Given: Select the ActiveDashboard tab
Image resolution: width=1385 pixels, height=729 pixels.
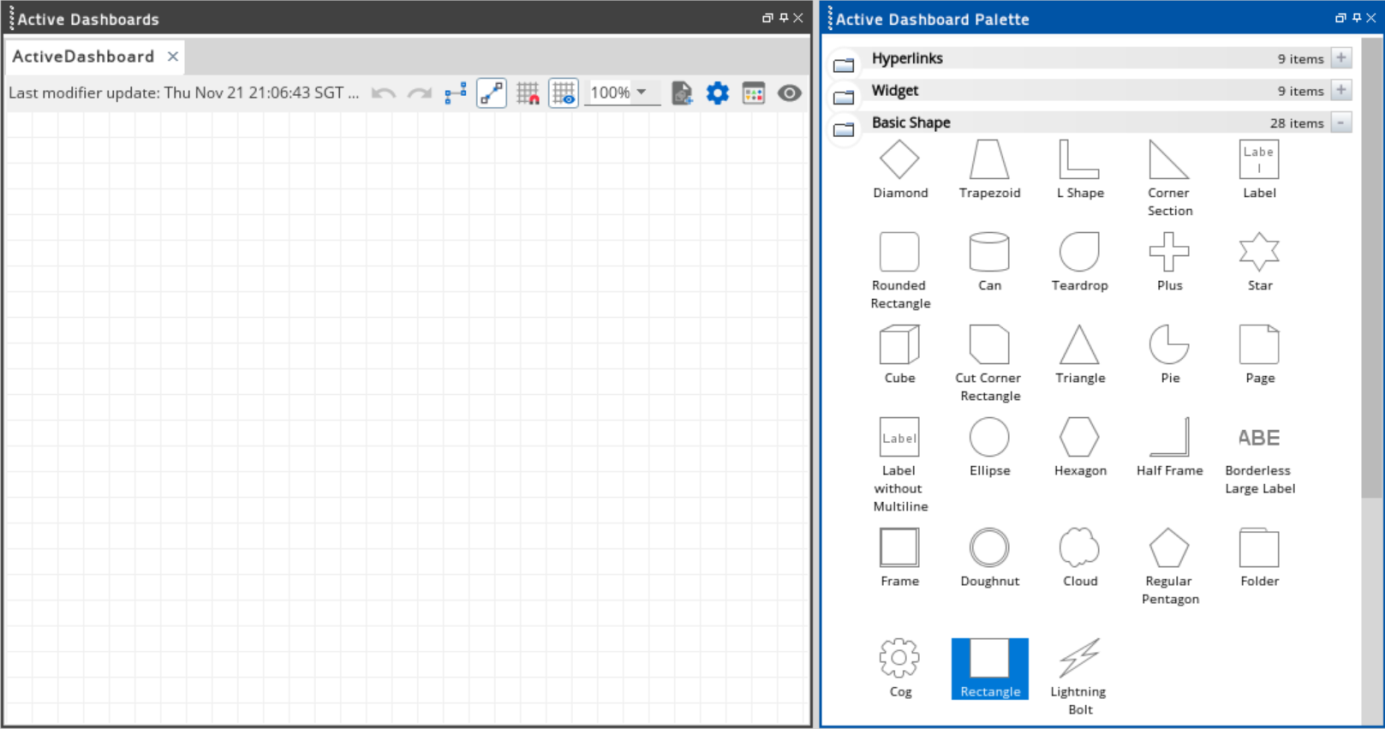Looking at the screenshot, I should [83, 57].
